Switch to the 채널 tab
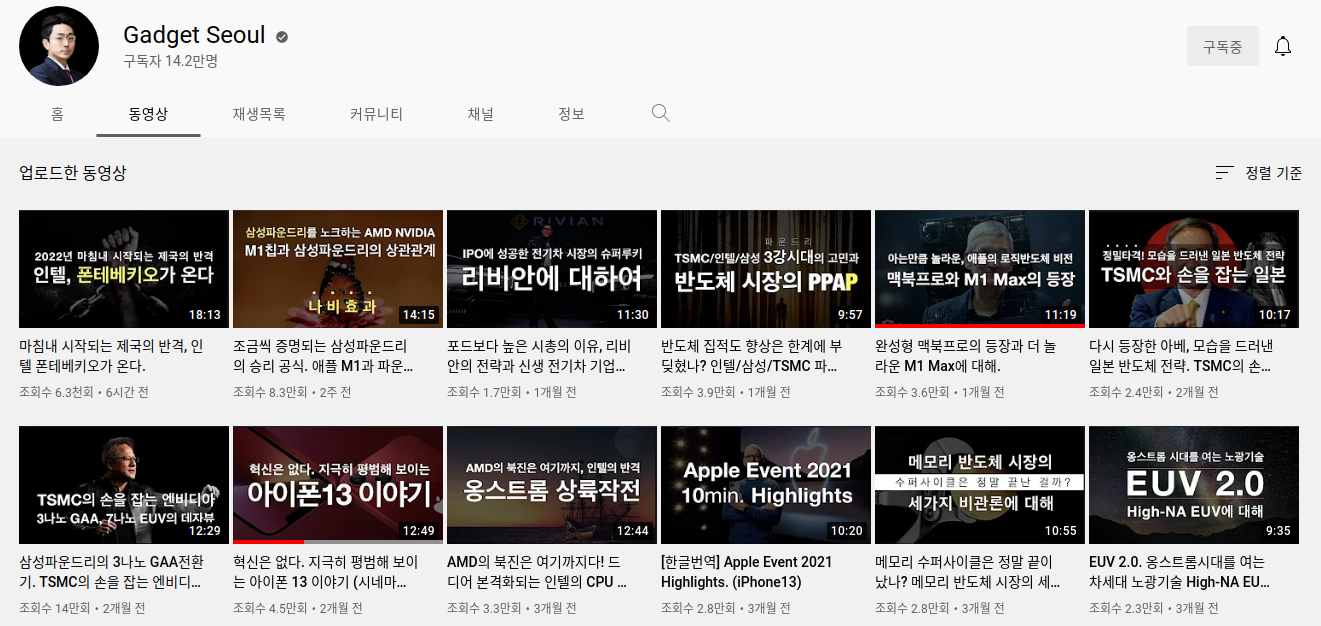This screenshot has height=626, width=1321. point(480,114)
